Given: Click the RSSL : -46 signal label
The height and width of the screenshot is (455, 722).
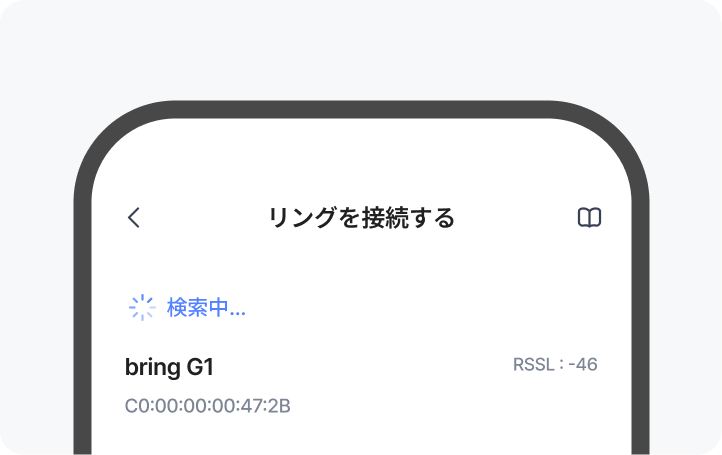Looking at the screenshot, I should point(555,365).
